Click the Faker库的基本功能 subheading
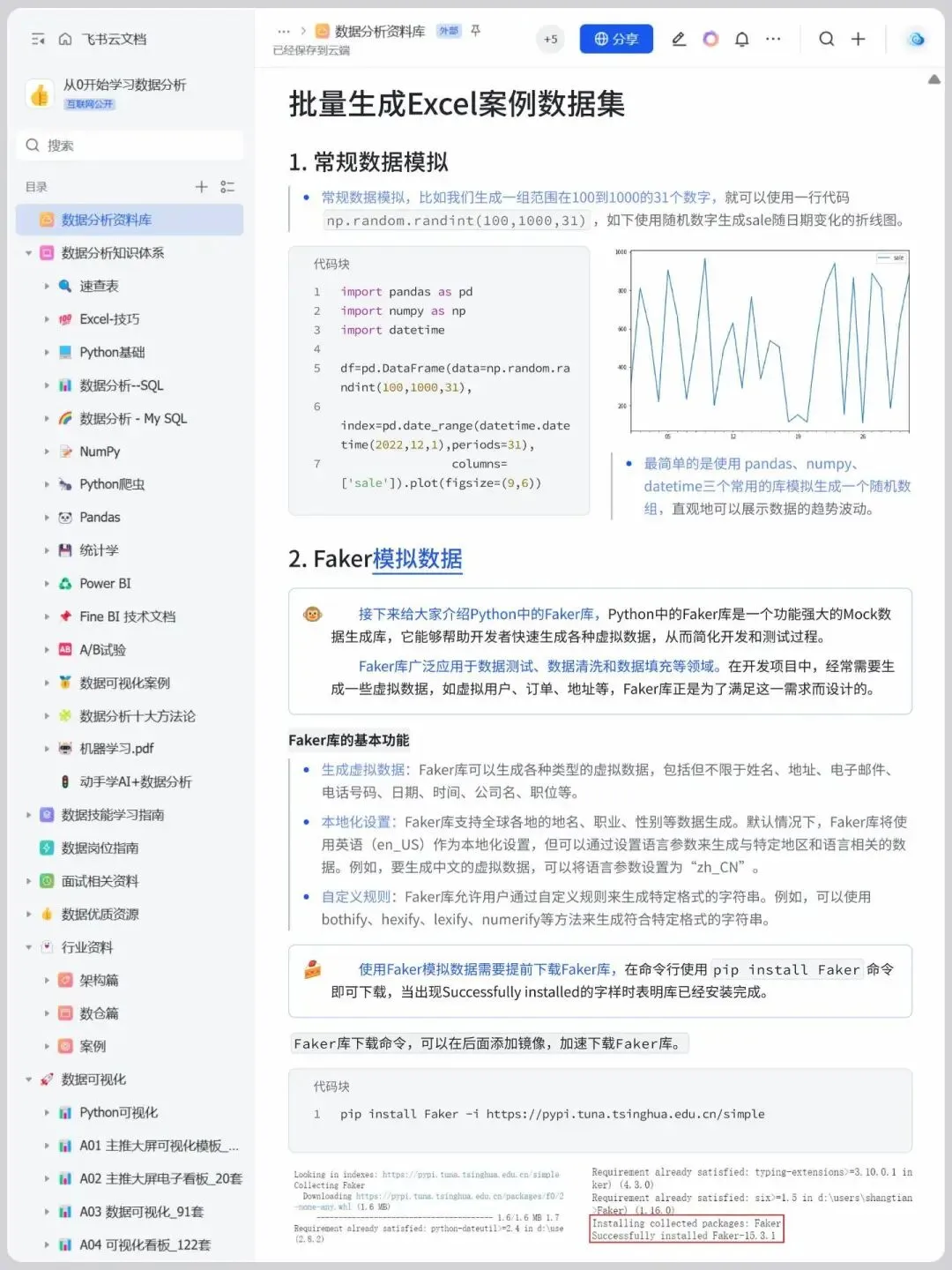952x1270 pixels. click(349, 740)
